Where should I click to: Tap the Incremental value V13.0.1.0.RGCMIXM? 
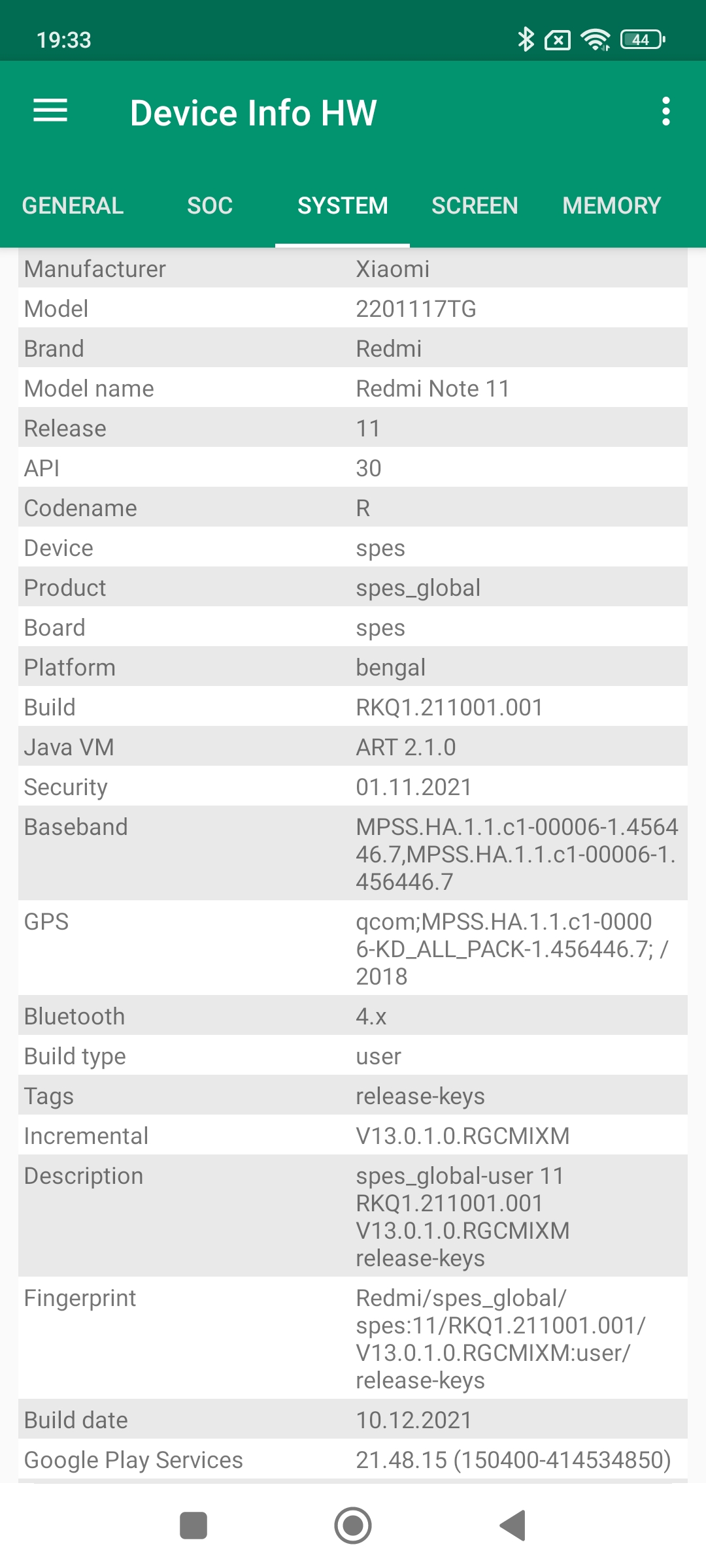463,1136
